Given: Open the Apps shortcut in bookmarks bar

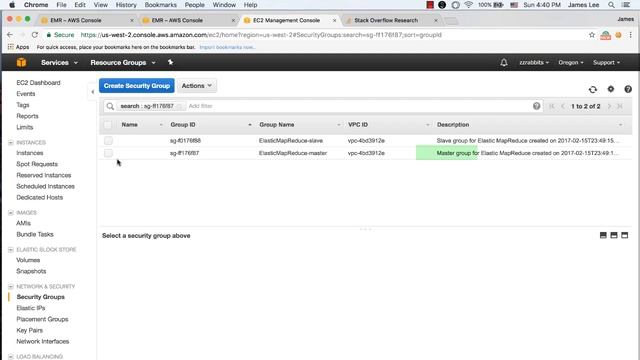Looking at the screenshot, I should (x=18, y=47).
